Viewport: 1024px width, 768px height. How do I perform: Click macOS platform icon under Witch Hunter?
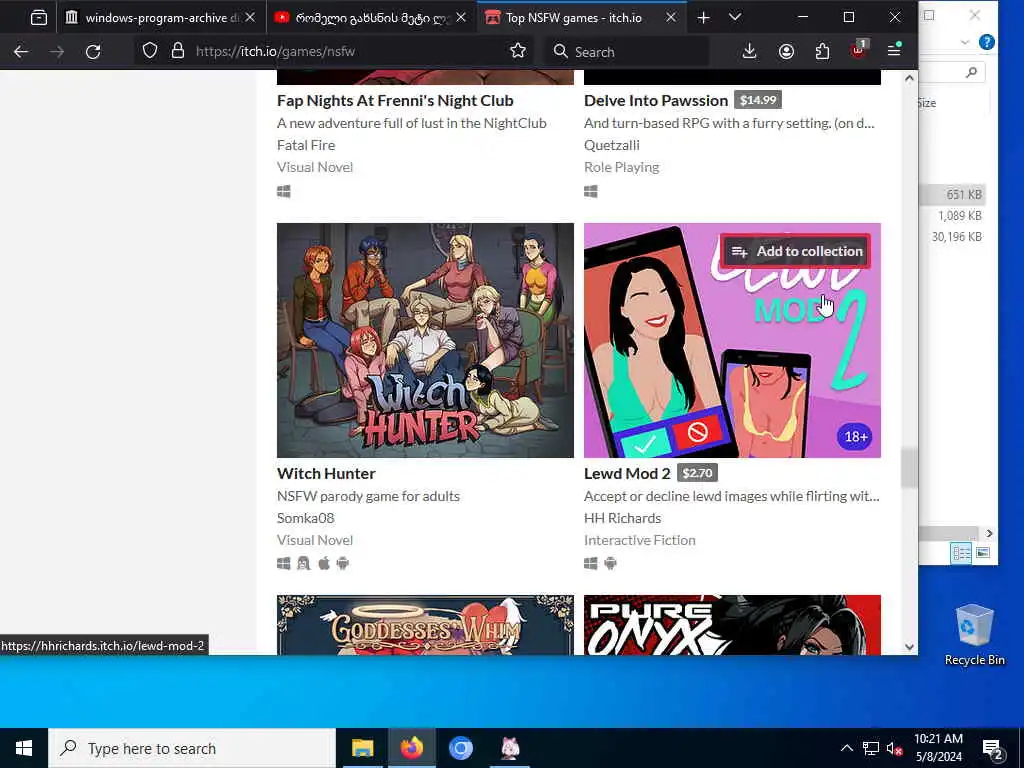(324, 564)
